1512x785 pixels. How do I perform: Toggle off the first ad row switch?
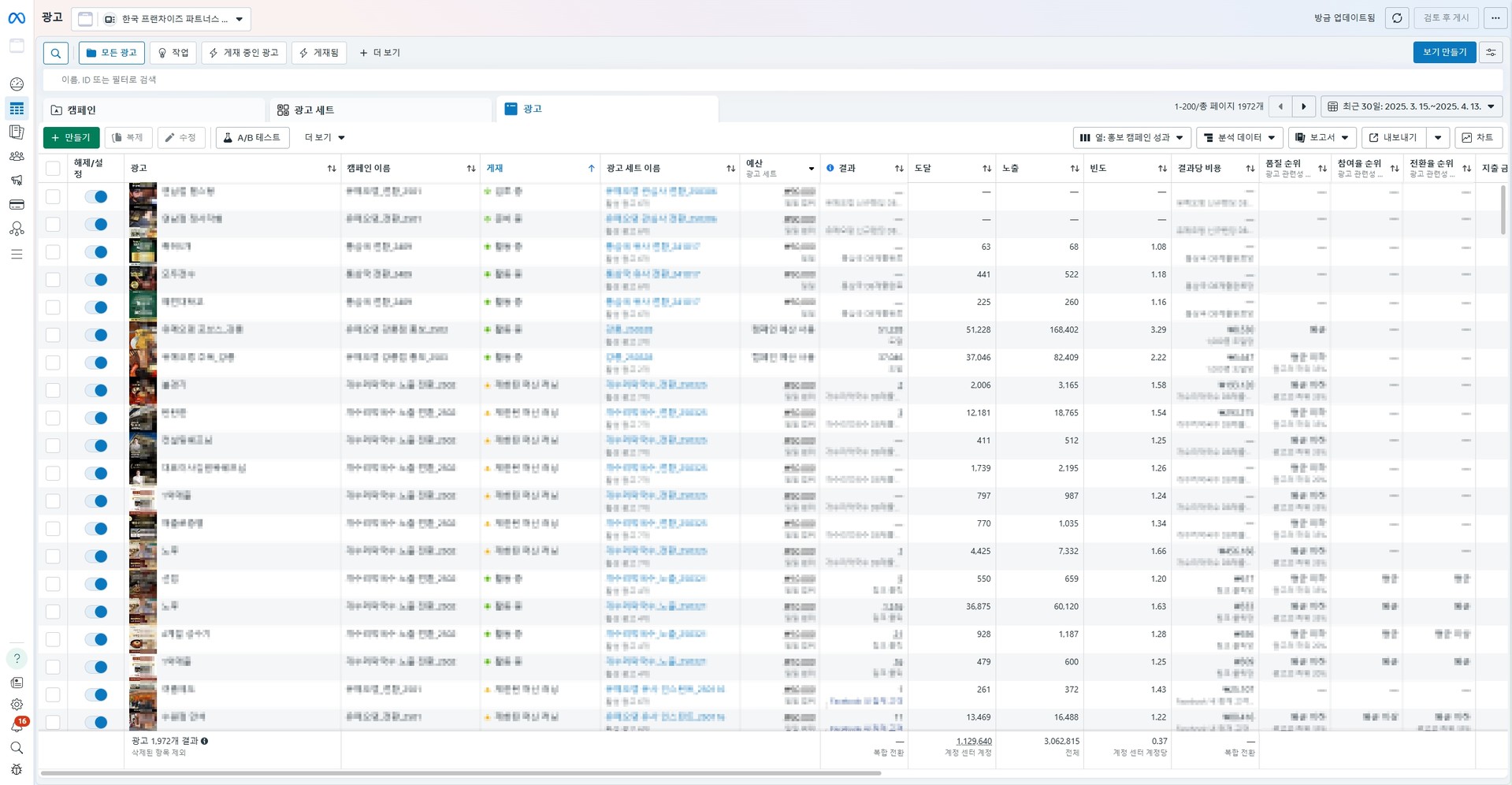click(x=96, y=197)
